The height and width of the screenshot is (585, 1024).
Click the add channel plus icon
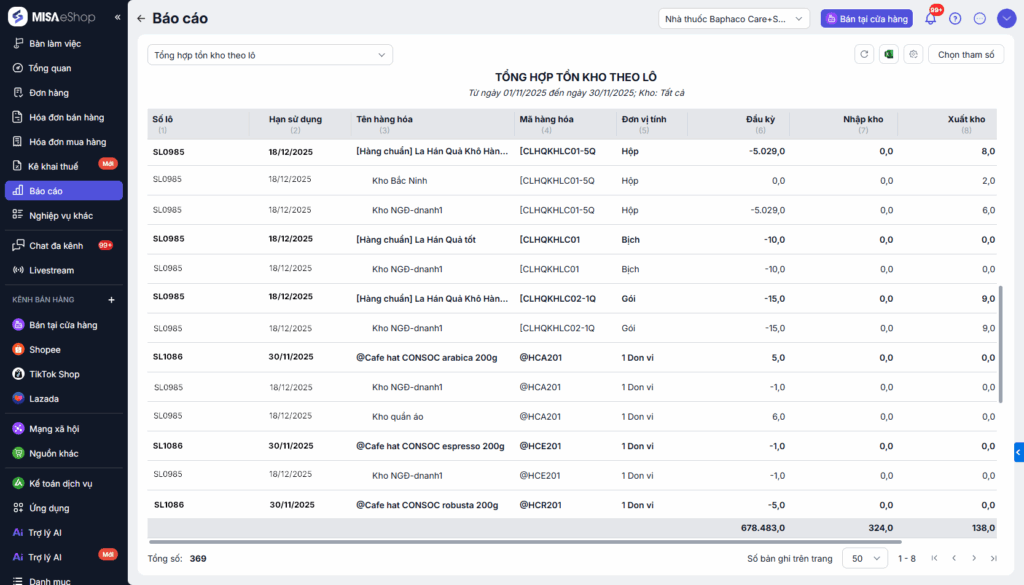111,300
